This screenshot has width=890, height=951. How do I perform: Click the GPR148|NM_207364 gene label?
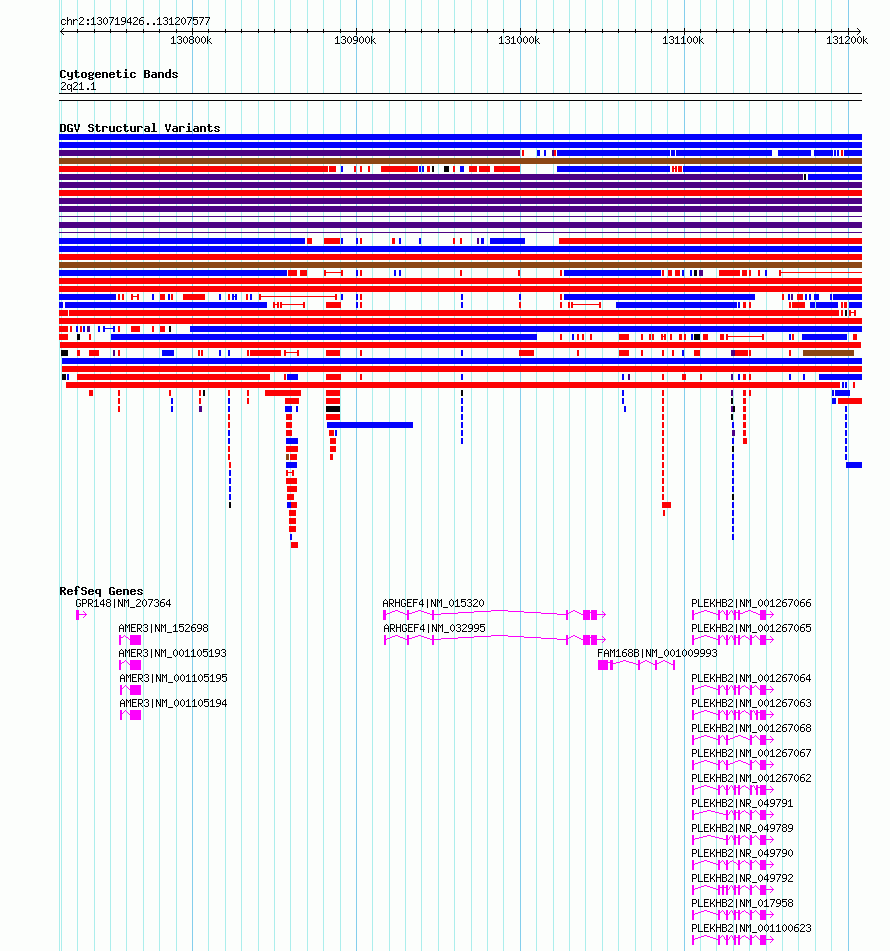click(123, 603)
